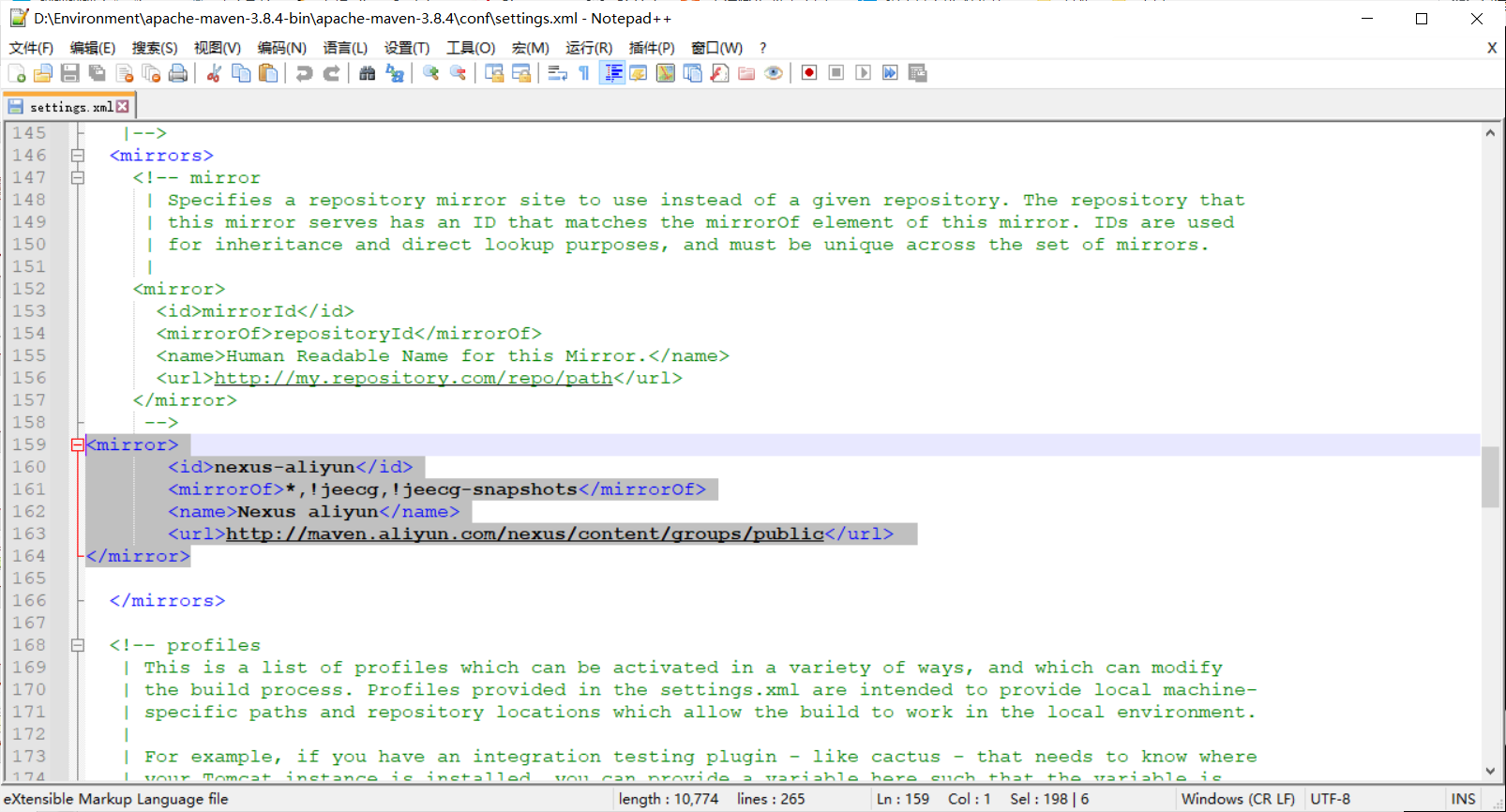Viewport: 1506px width, 812px height.
Task: Toggle synchronize horizontal scrolling icon
Action: 521,73
